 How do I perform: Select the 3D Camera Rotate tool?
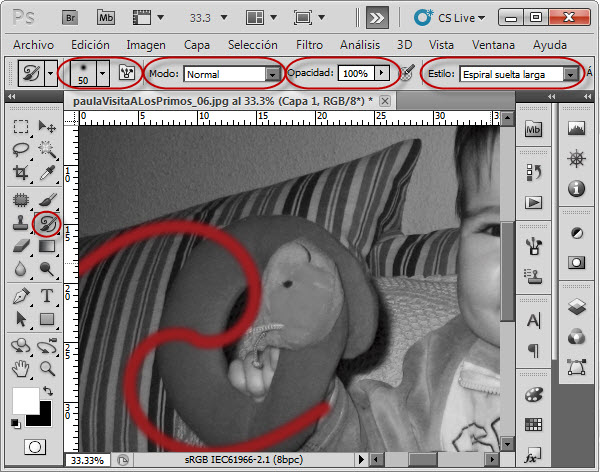[x=47, y=346]
